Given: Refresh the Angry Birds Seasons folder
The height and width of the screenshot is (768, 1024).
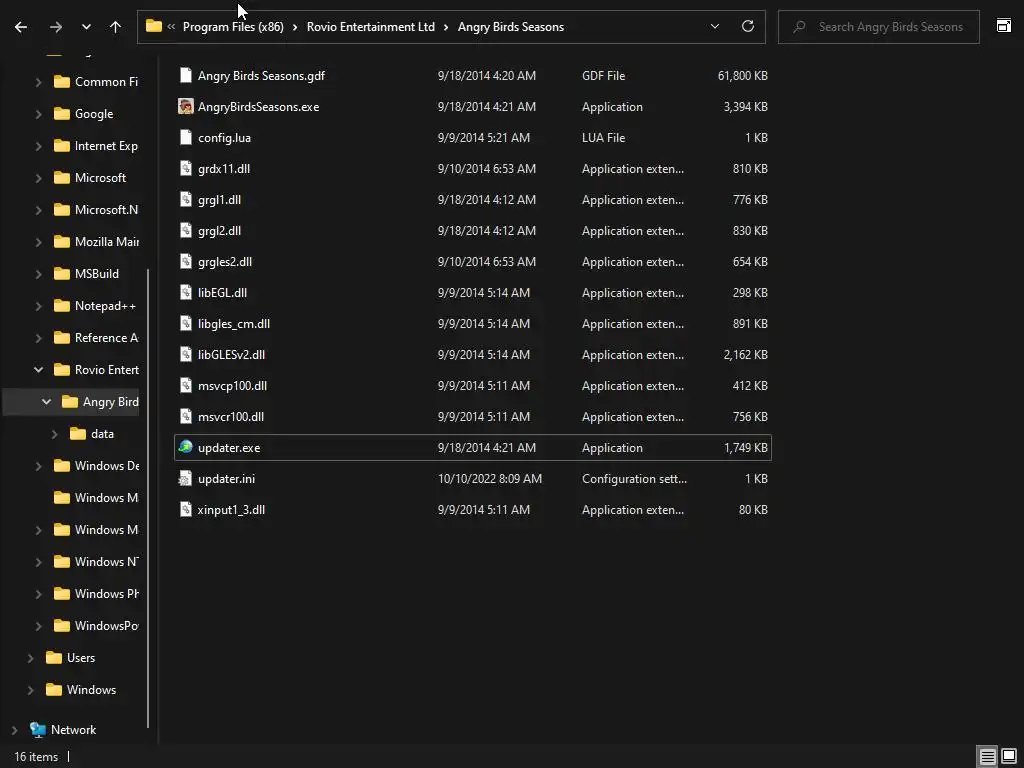Looking at the screenshot, I should (748, 26).
